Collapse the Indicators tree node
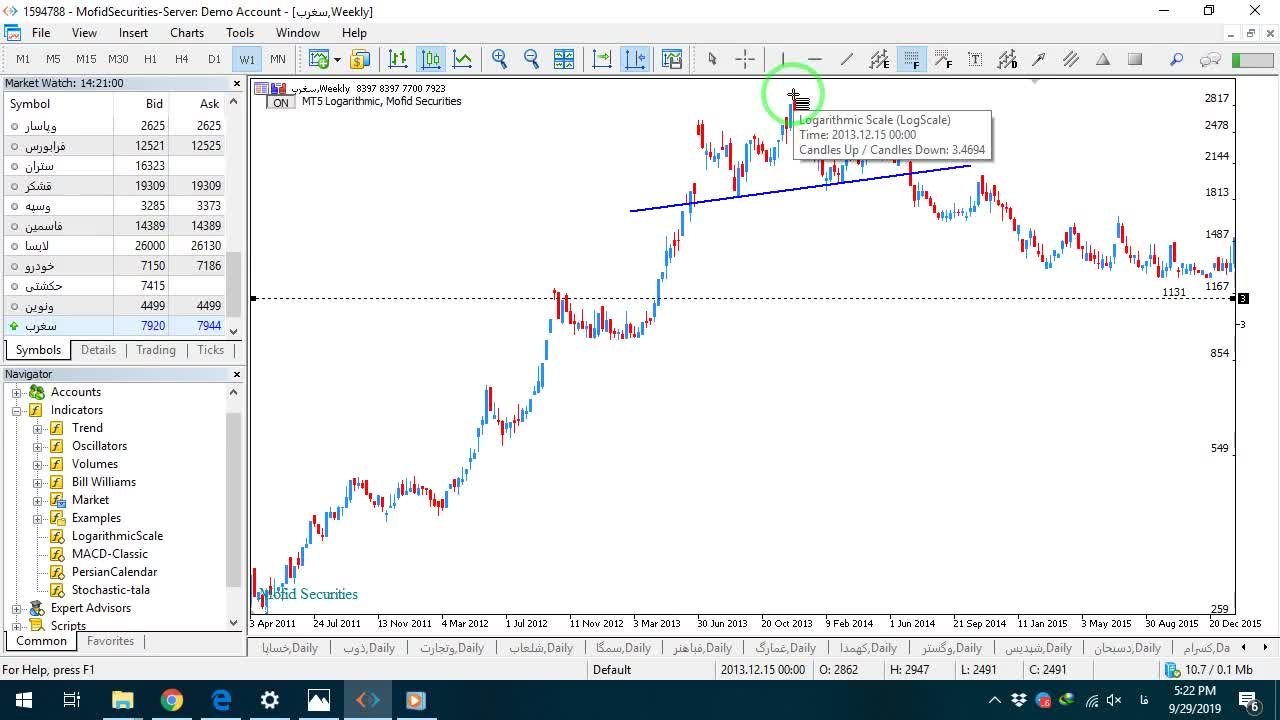 pos(17,410)
